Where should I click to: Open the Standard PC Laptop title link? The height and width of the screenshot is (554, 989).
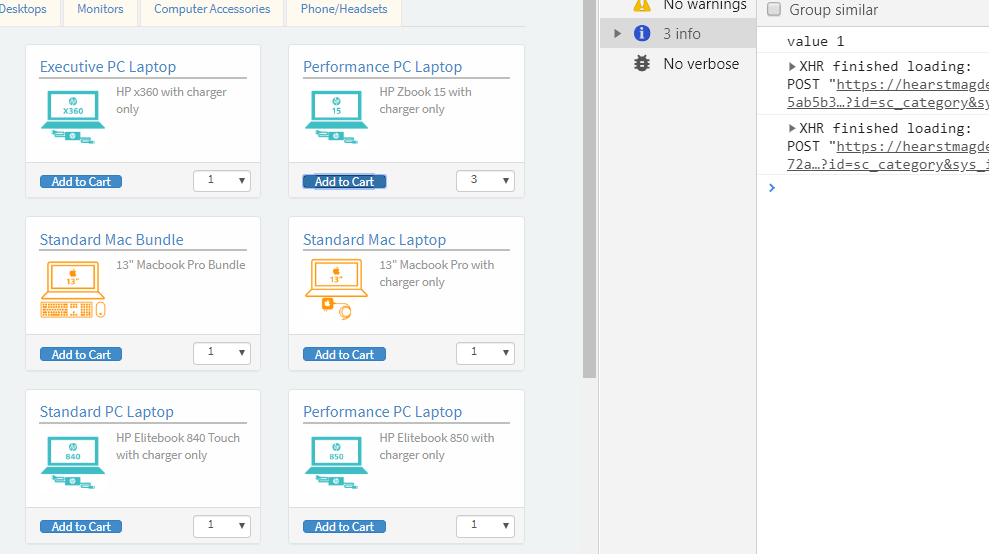(x=107, y=412)
